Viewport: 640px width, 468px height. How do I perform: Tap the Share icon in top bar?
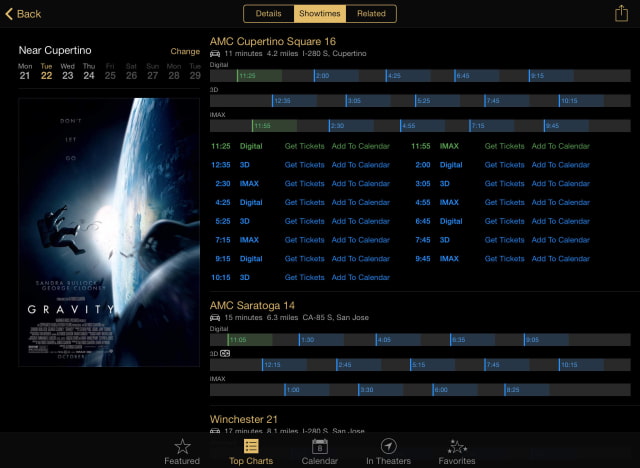click(621, 13)
